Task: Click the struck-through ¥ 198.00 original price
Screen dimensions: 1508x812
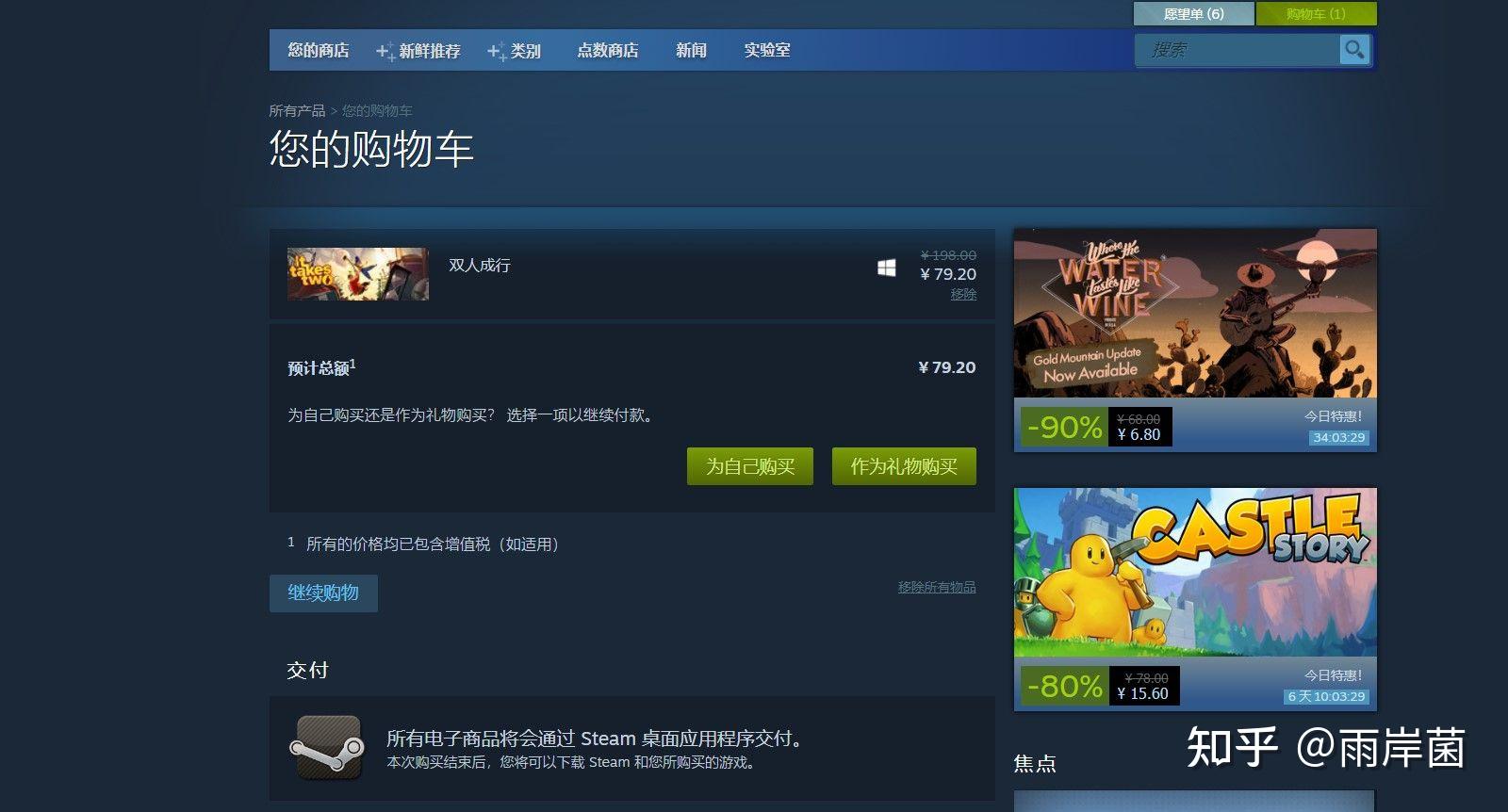Action: pos(948,255)
